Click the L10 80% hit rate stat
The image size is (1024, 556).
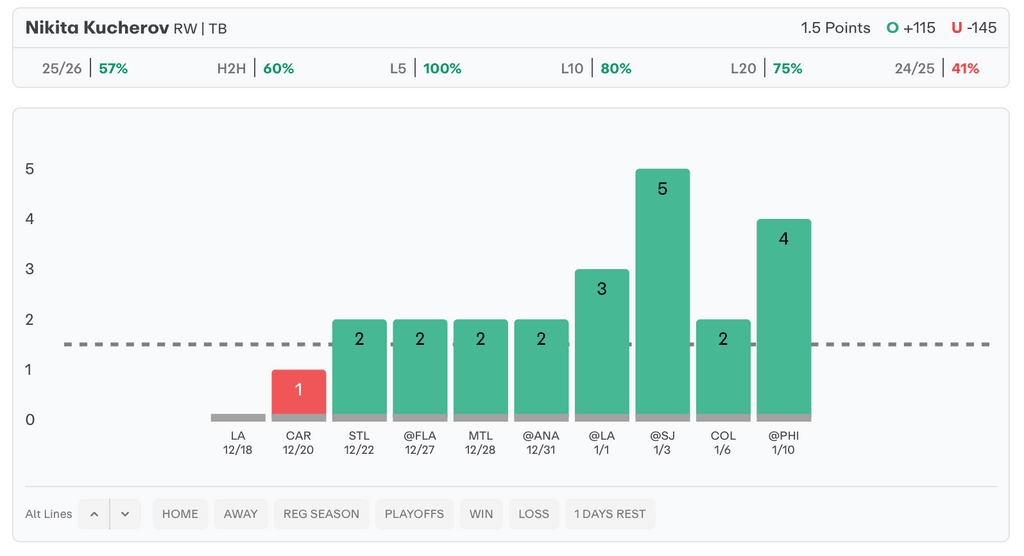tap(597, 69)
